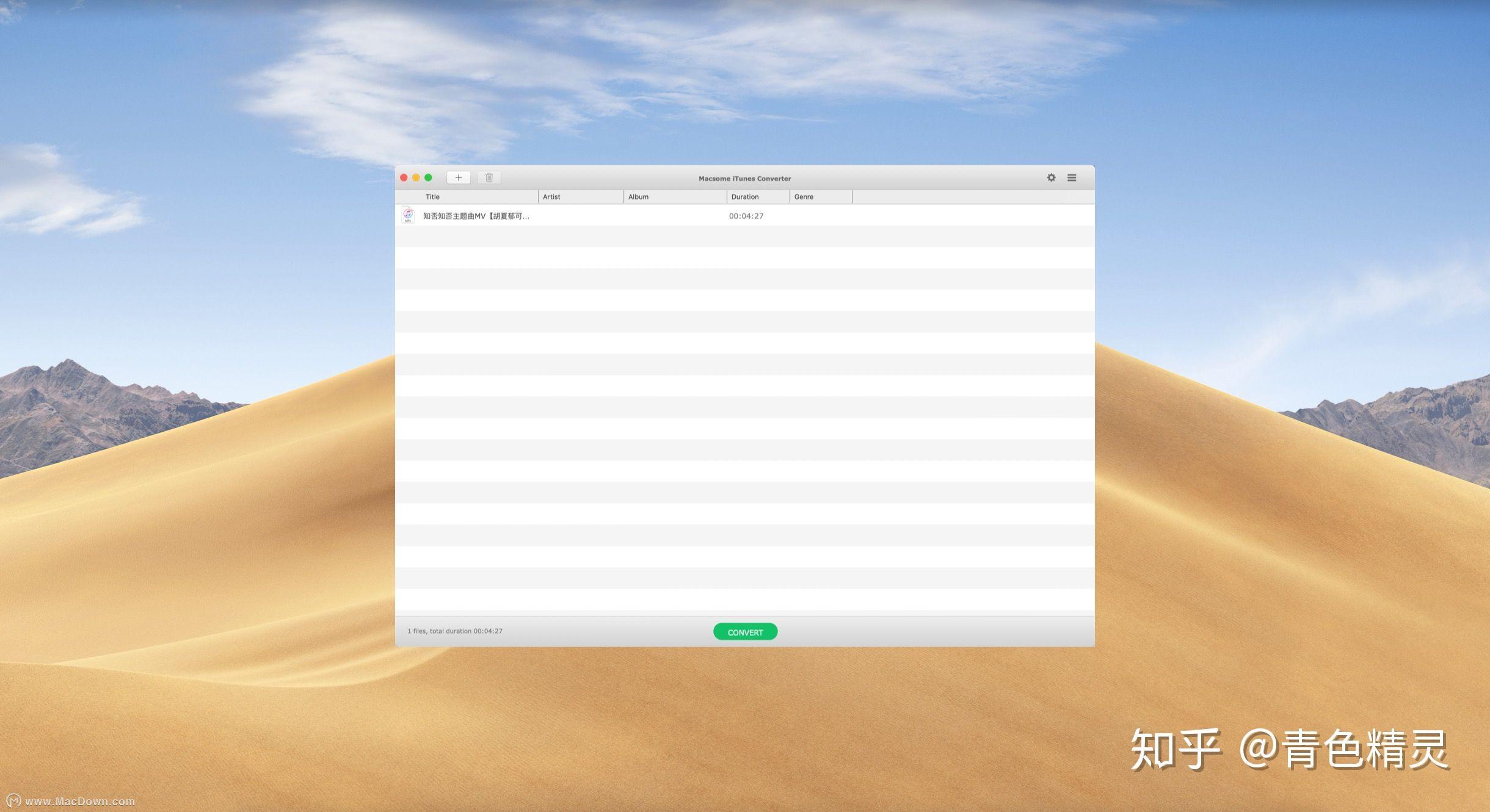Open settings via the gear icon
Screen dimensions: 1490x812
click(x=1052, y=178)
